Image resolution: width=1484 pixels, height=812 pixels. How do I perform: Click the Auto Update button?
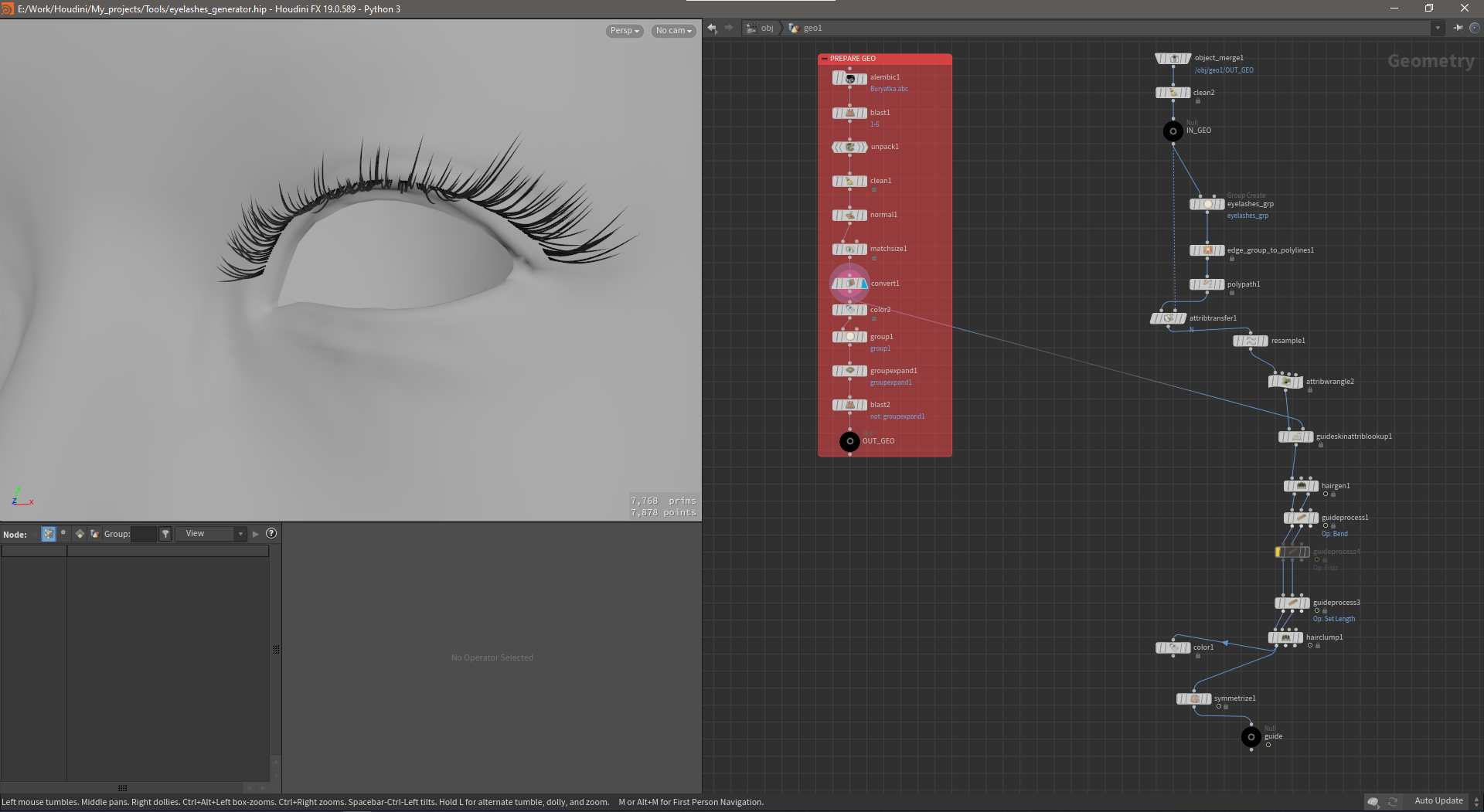(1438, 801)
